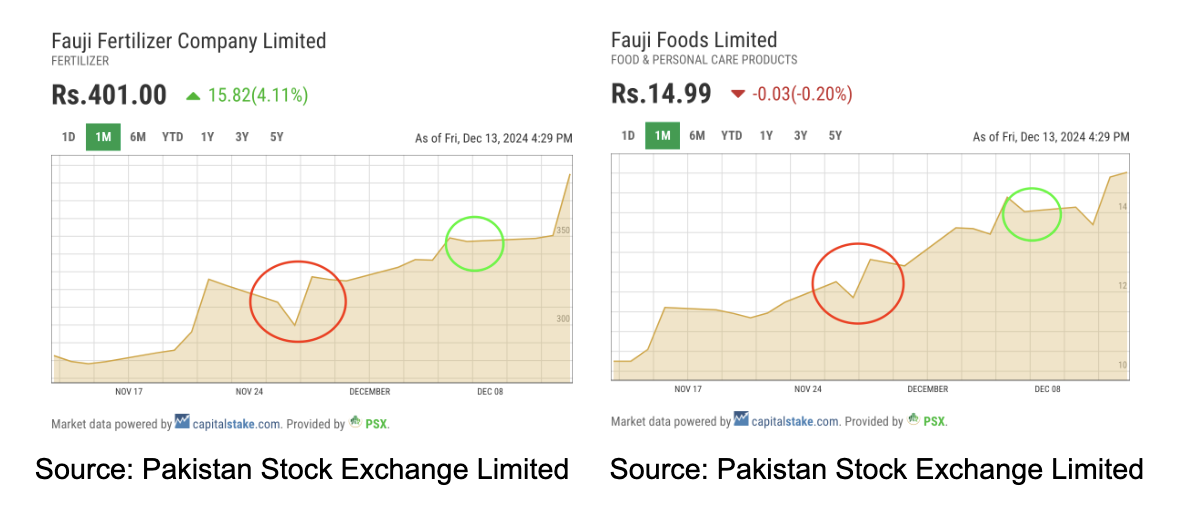Open PSX link under Fauji Fertilizer chart
Screen dimensions: 1178x518
pos(376,423)
